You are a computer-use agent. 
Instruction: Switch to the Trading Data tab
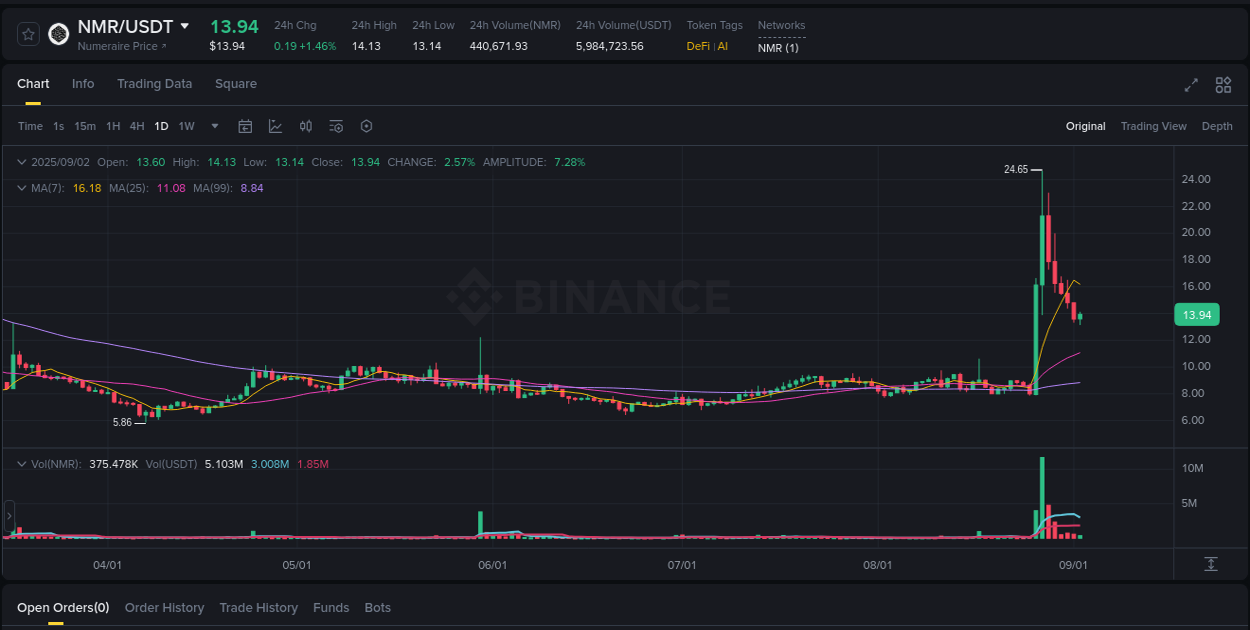point(154,84)
